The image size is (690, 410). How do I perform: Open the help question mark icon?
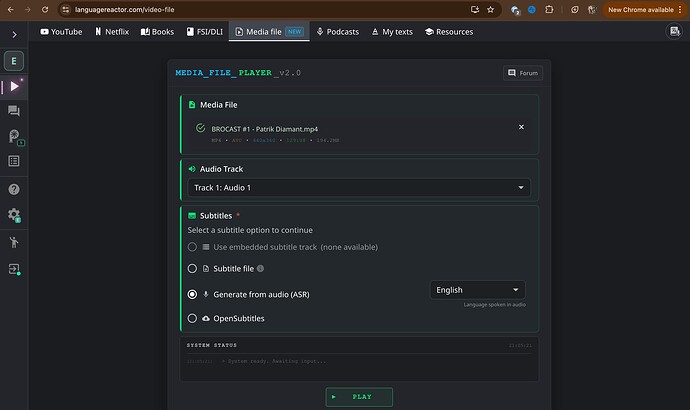point(14,189)
